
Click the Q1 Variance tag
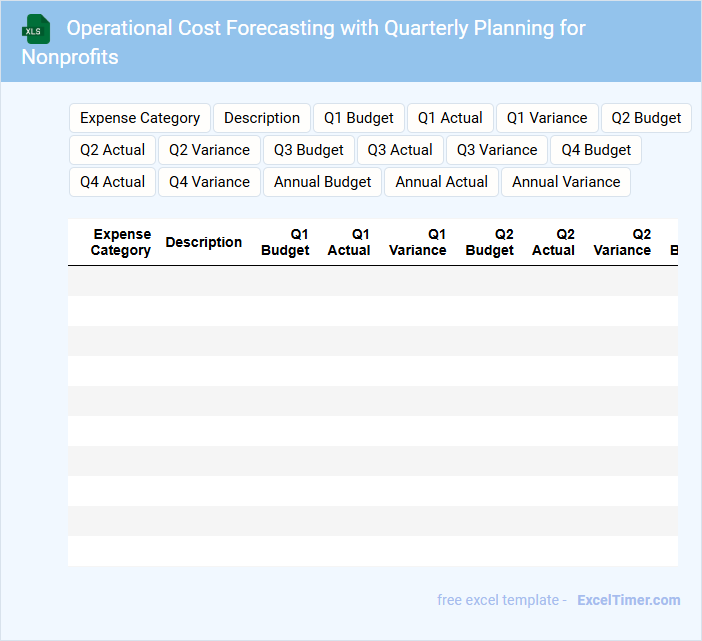point(547,118)
